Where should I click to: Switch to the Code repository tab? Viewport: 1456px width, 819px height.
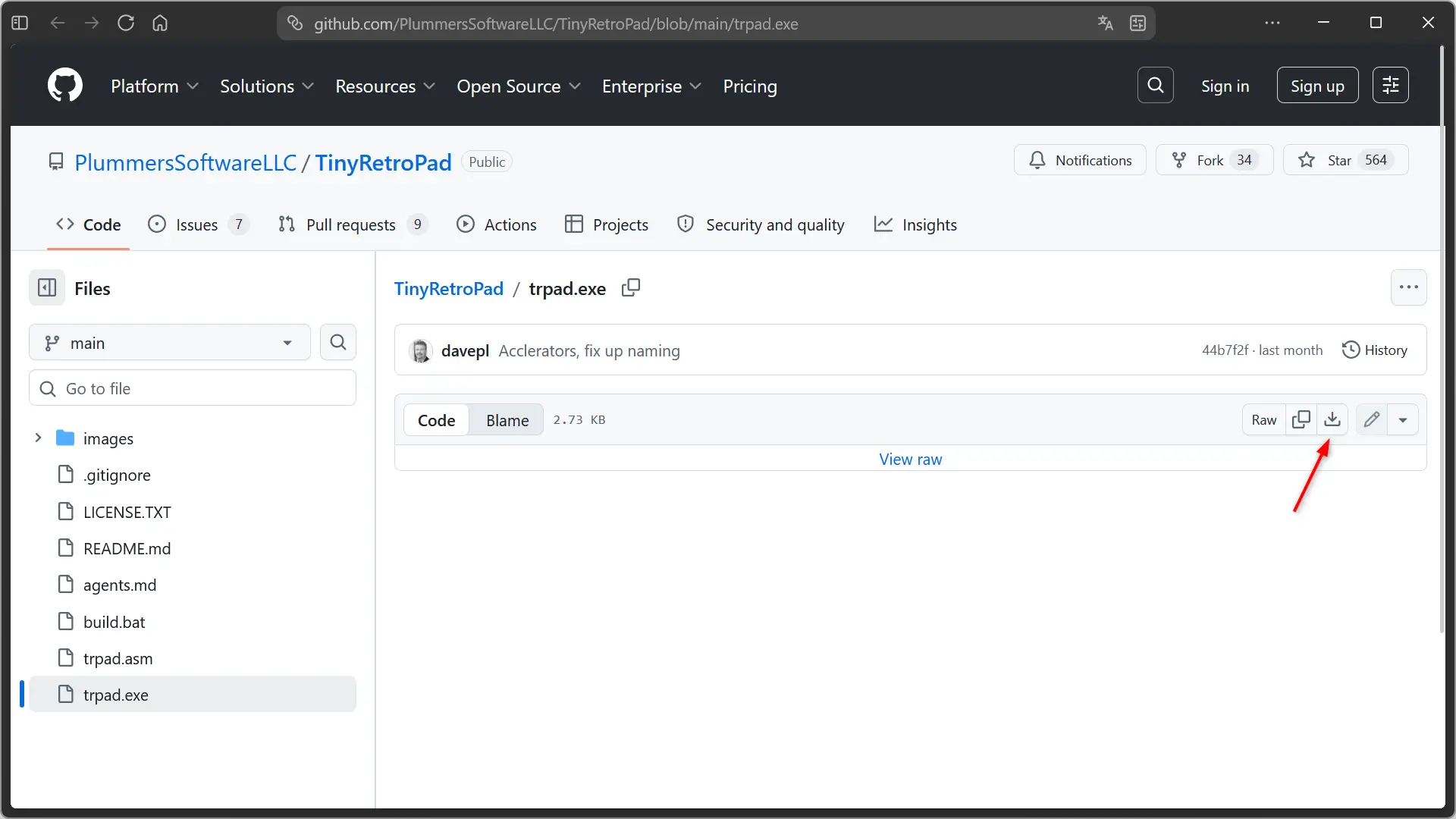(x=88, y=224)
